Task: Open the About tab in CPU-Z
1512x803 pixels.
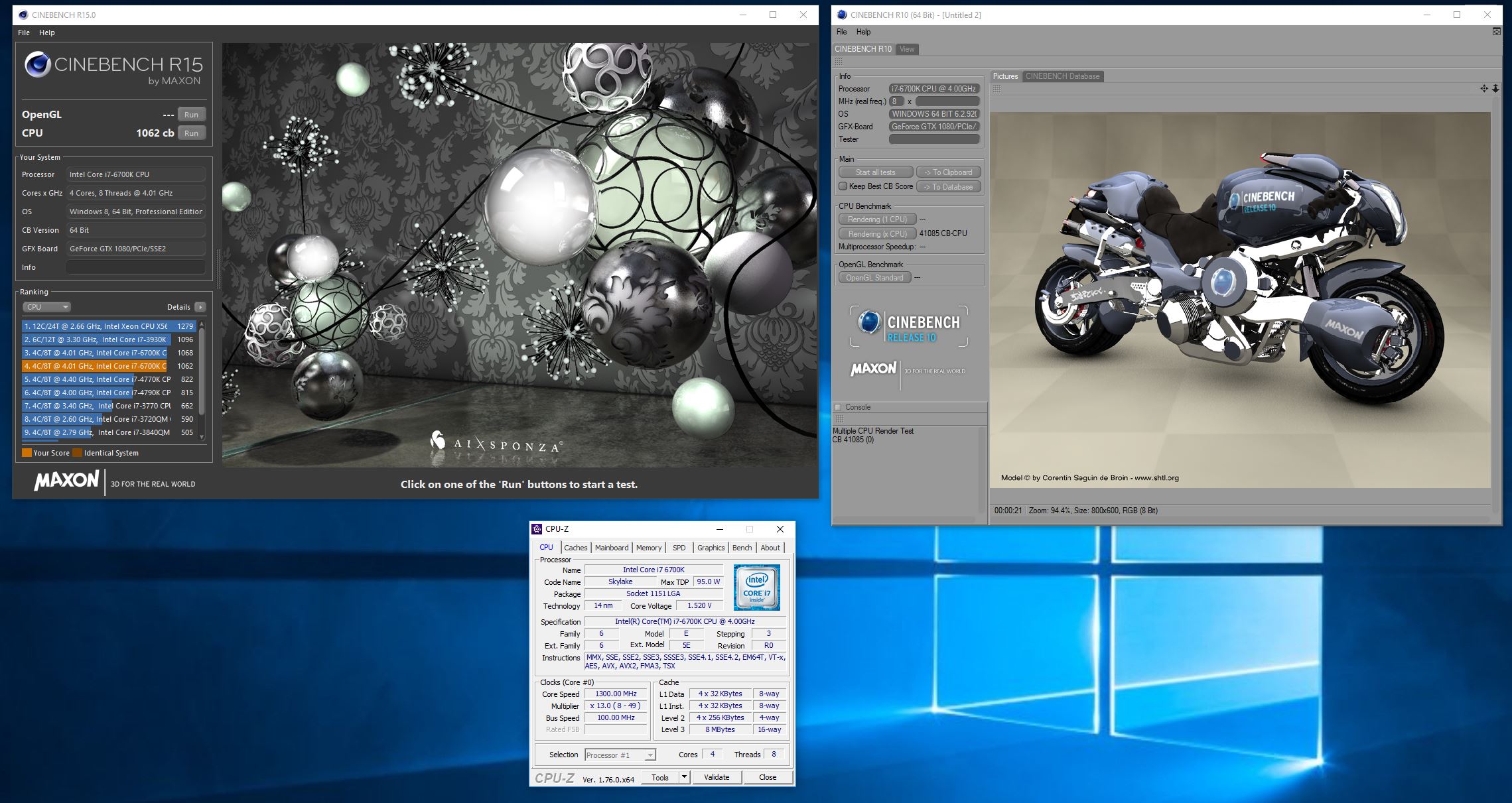Action: coord(770,548)
